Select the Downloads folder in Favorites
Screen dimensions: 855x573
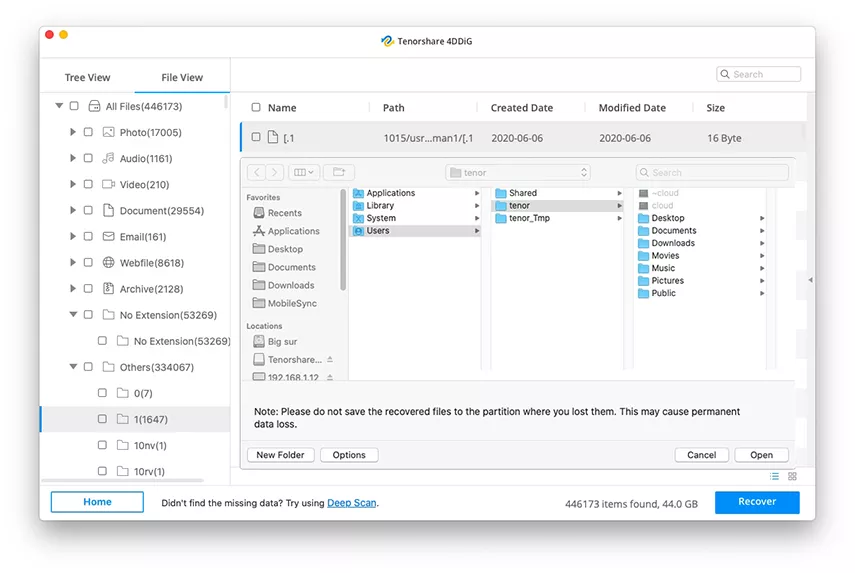[290, 285]
